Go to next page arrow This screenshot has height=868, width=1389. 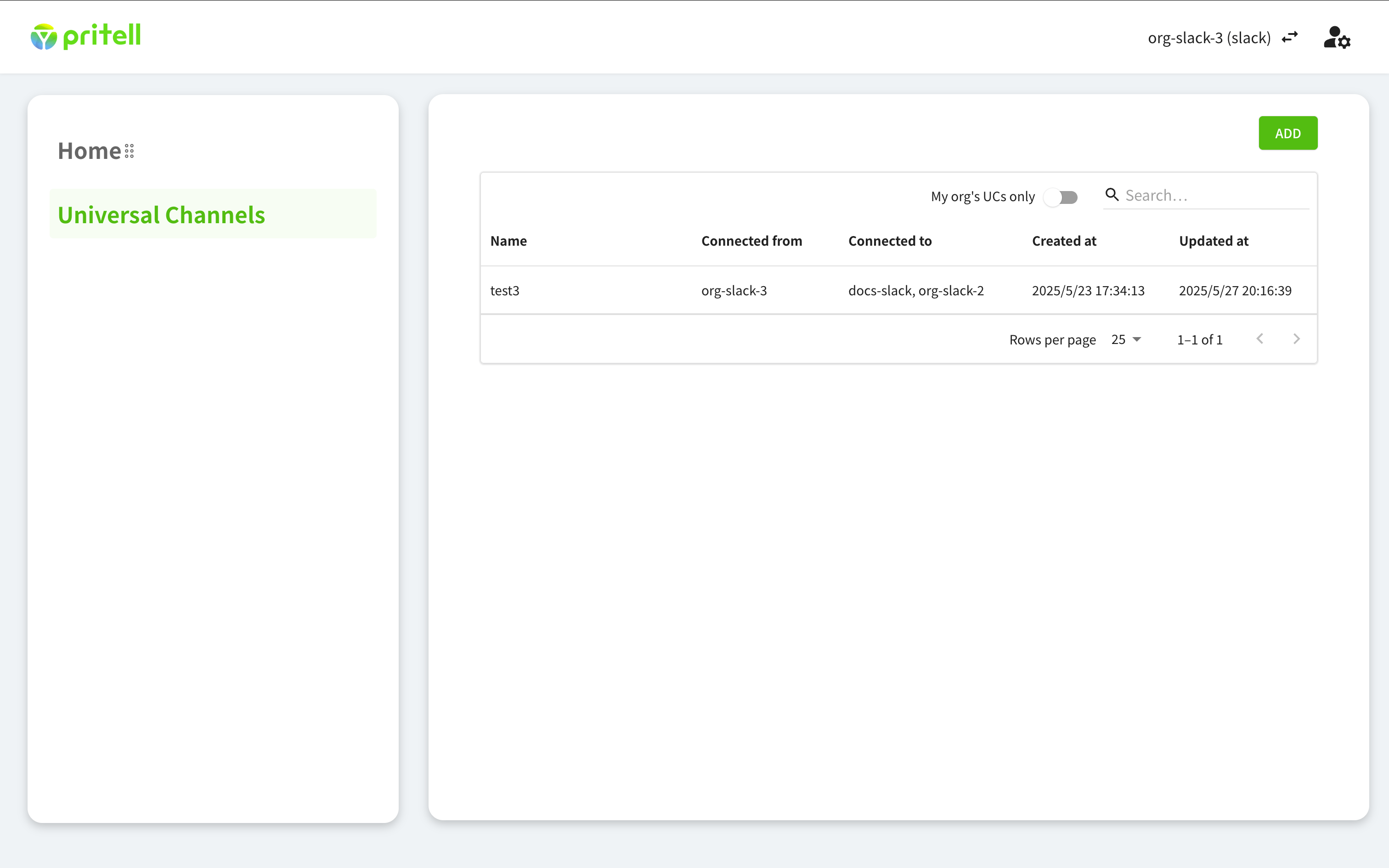pyautogui.click(x=1297, y=339)
